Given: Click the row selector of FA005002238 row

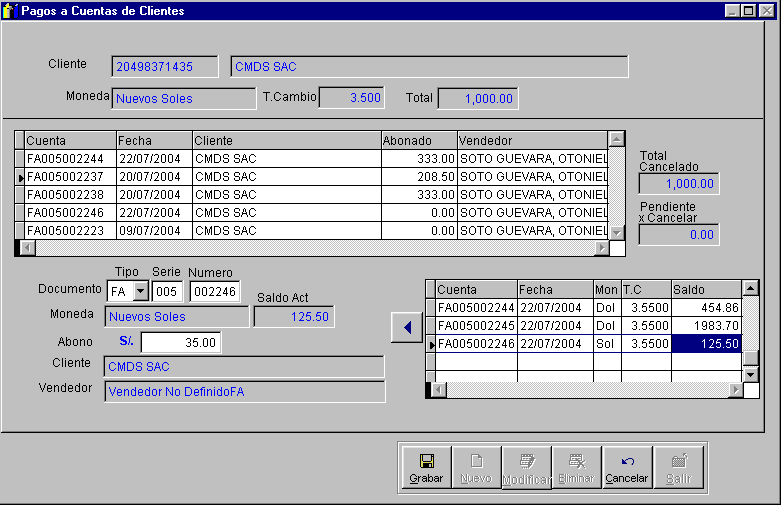Looking at the screenshot, I should pyautogui.click(x=20, y=195).
